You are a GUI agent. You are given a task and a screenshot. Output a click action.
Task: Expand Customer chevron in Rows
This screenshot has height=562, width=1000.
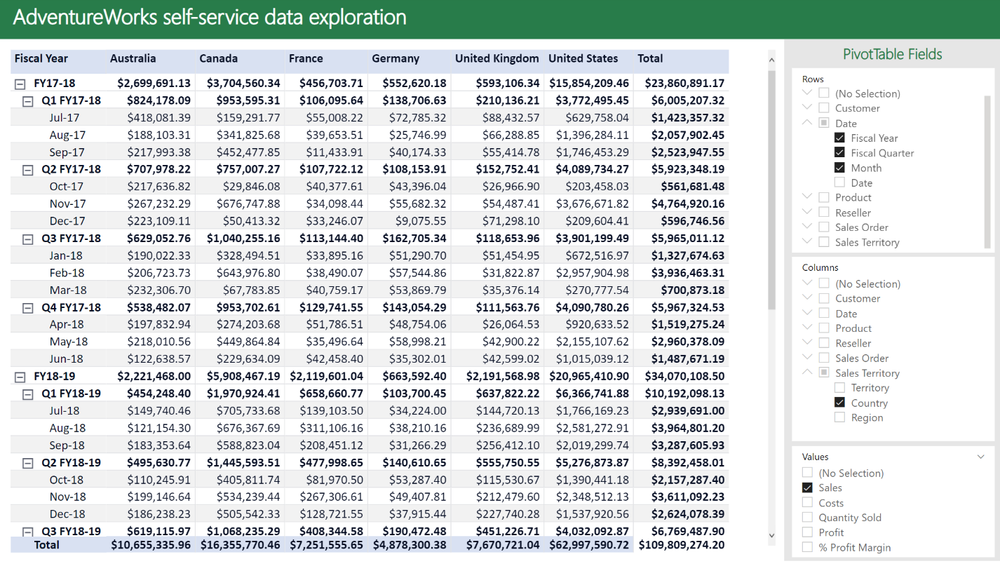(x=807, y=107)
